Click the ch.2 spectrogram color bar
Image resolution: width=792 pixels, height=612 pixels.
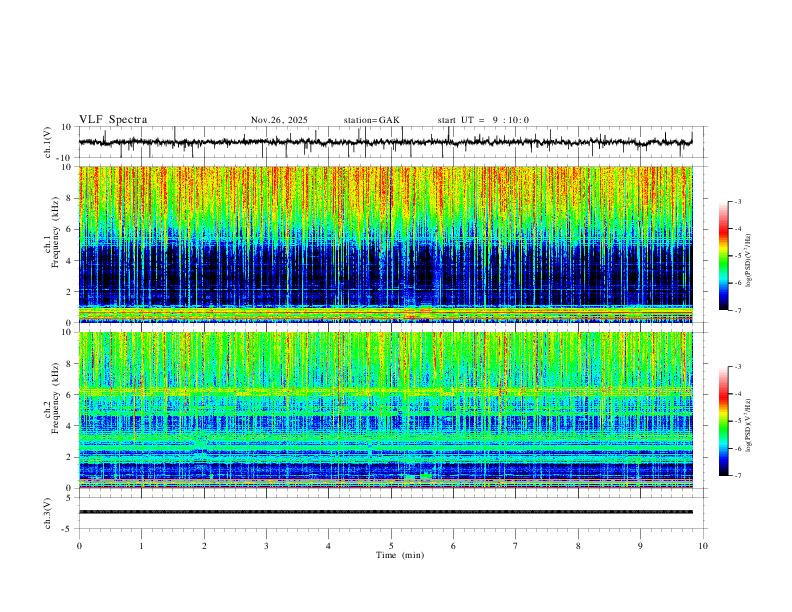724,421
